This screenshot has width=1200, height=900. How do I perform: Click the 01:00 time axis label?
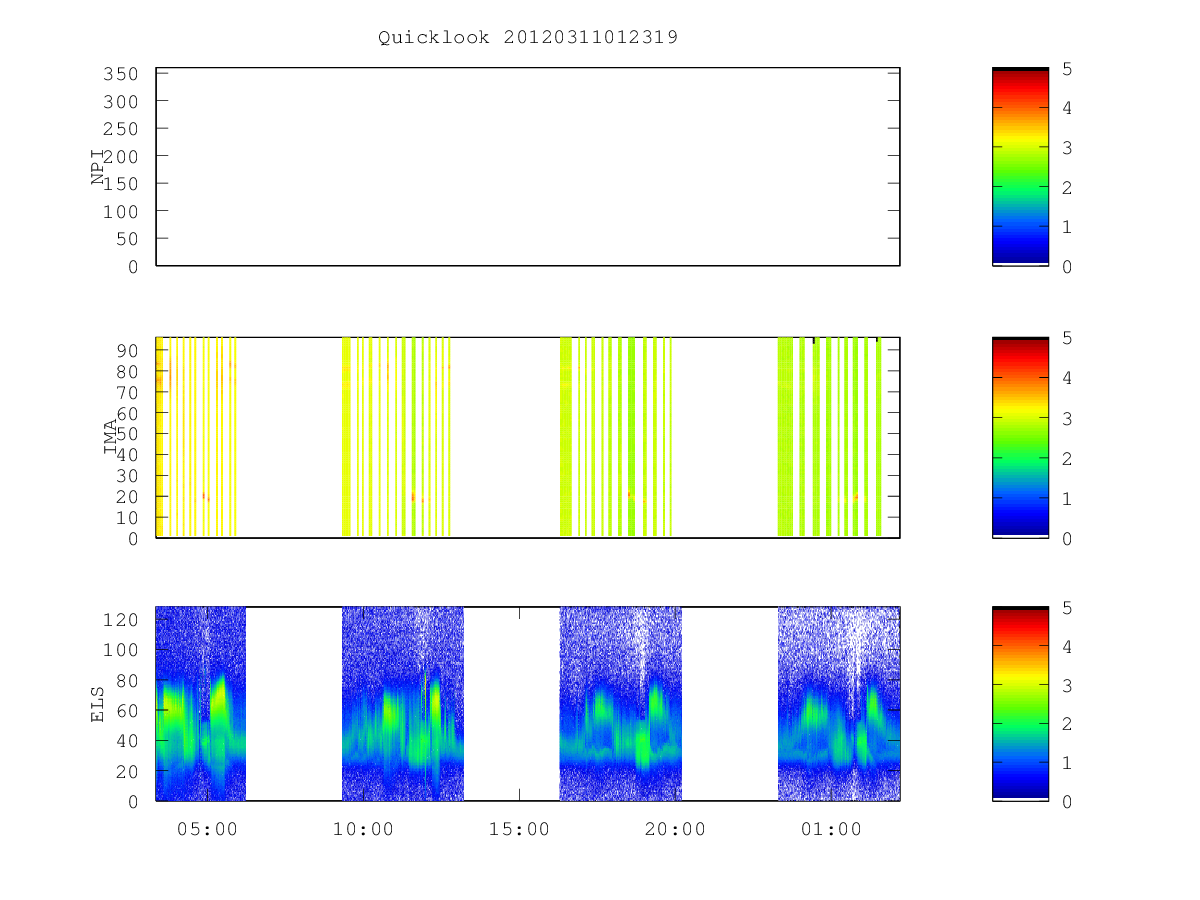click(831, 828)
